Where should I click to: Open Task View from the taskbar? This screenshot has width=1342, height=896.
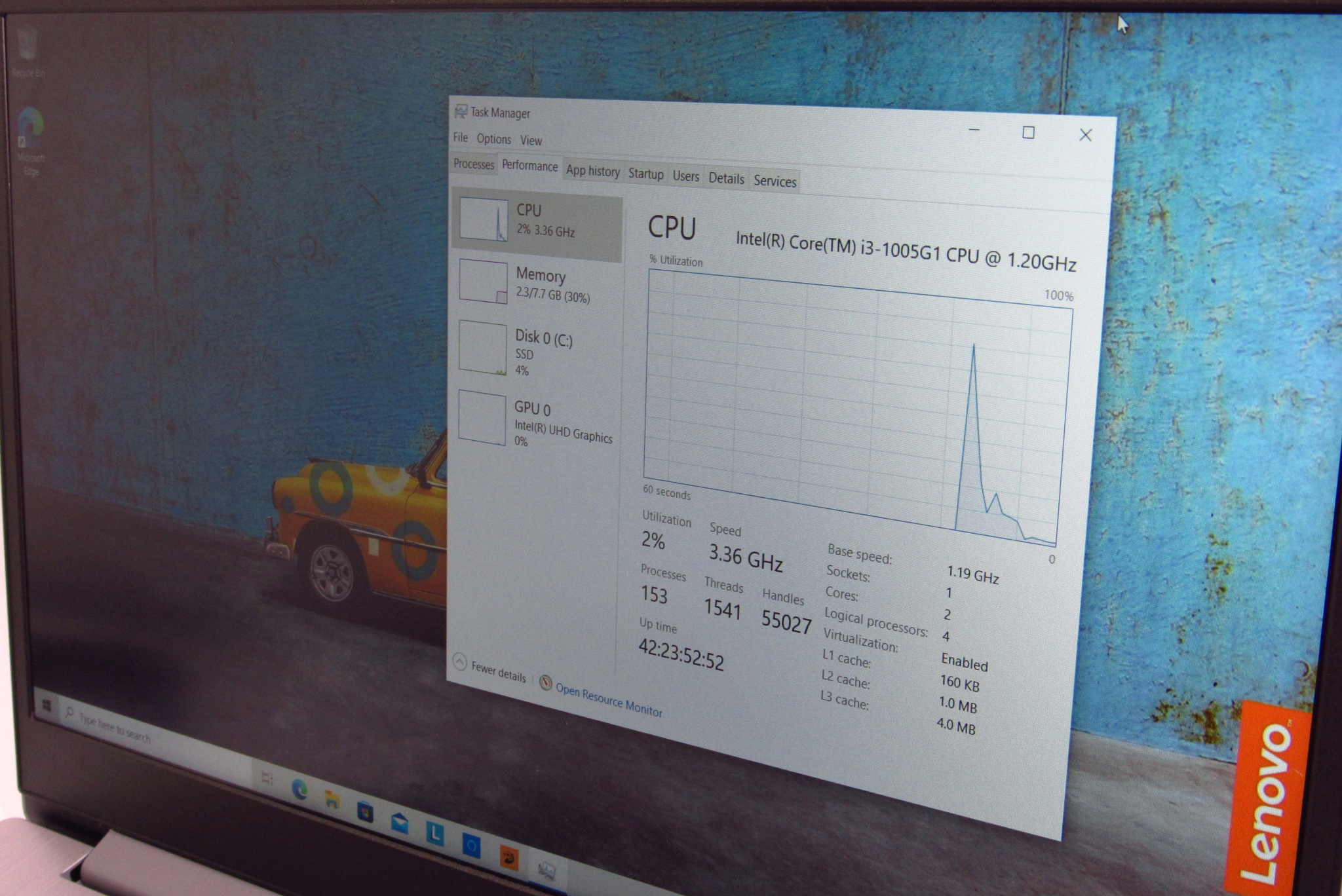tap(267, 779)
